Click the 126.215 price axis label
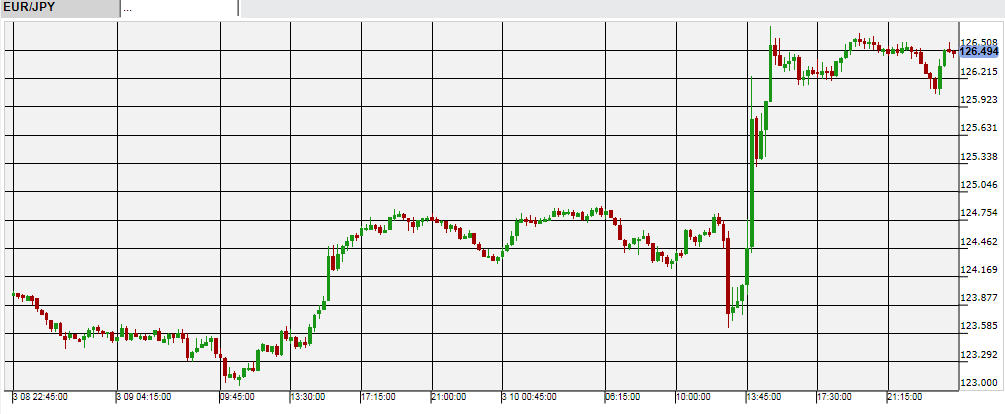 click(x=978, y=72)
